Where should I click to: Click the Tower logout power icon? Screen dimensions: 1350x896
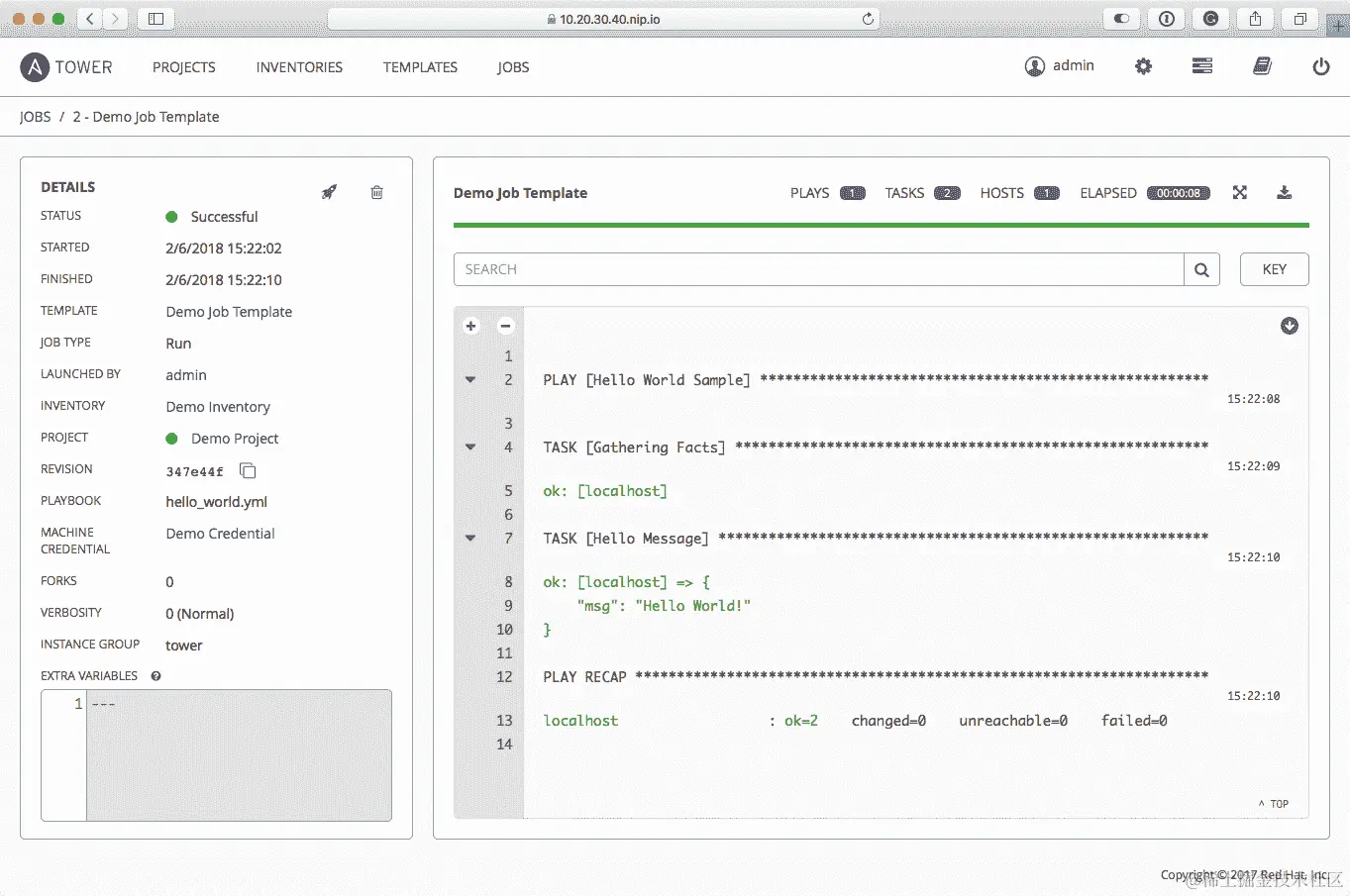coord(1320,66)
